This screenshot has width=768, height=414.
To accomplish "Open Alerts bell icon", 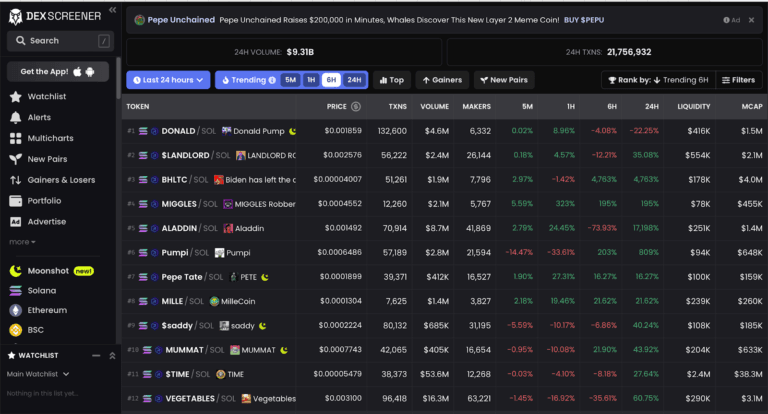I will tap(16, 118).
